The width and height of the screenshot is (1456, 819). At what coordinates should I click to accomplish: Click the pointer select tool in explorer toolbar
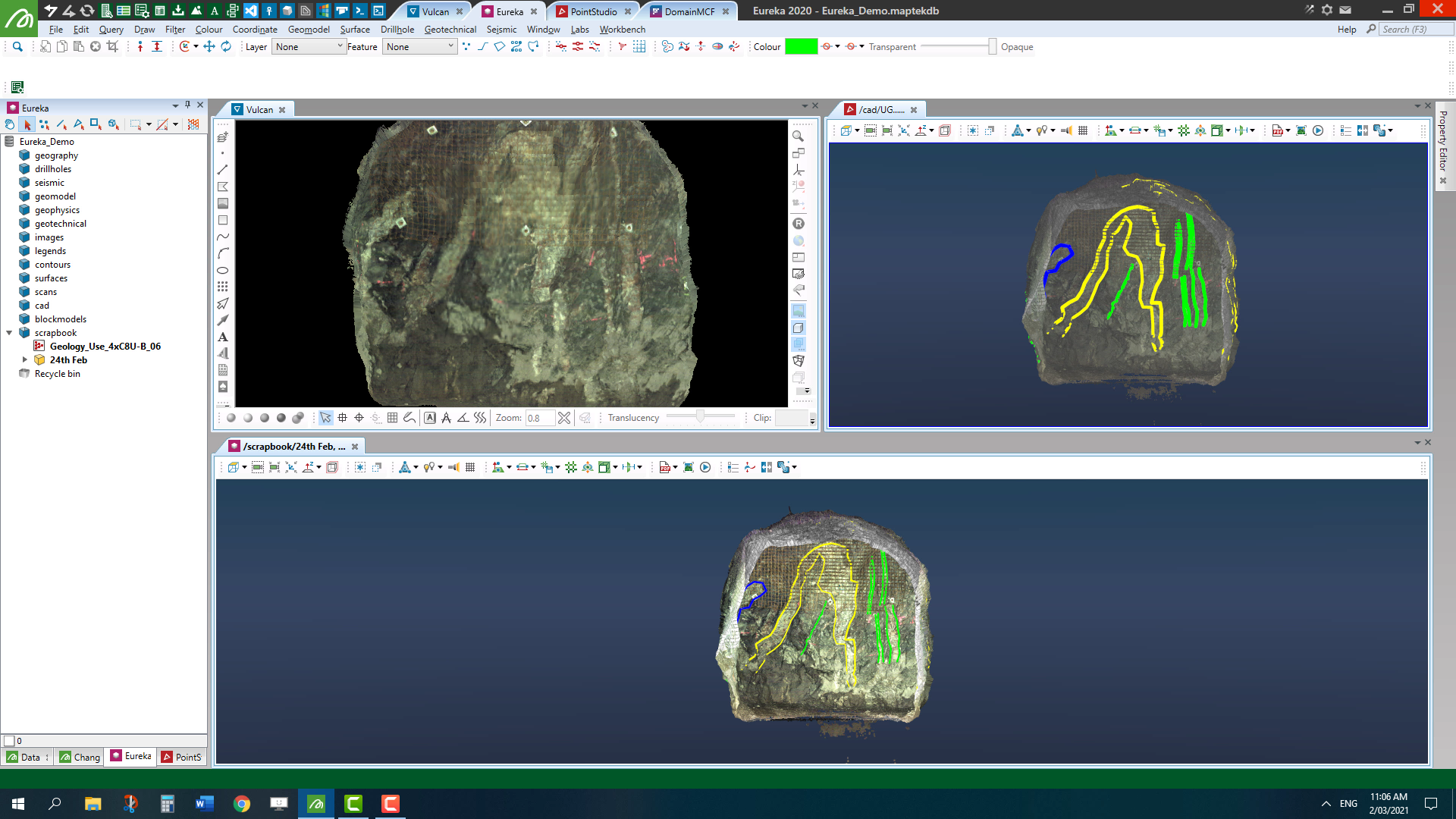tap(27, 124)
